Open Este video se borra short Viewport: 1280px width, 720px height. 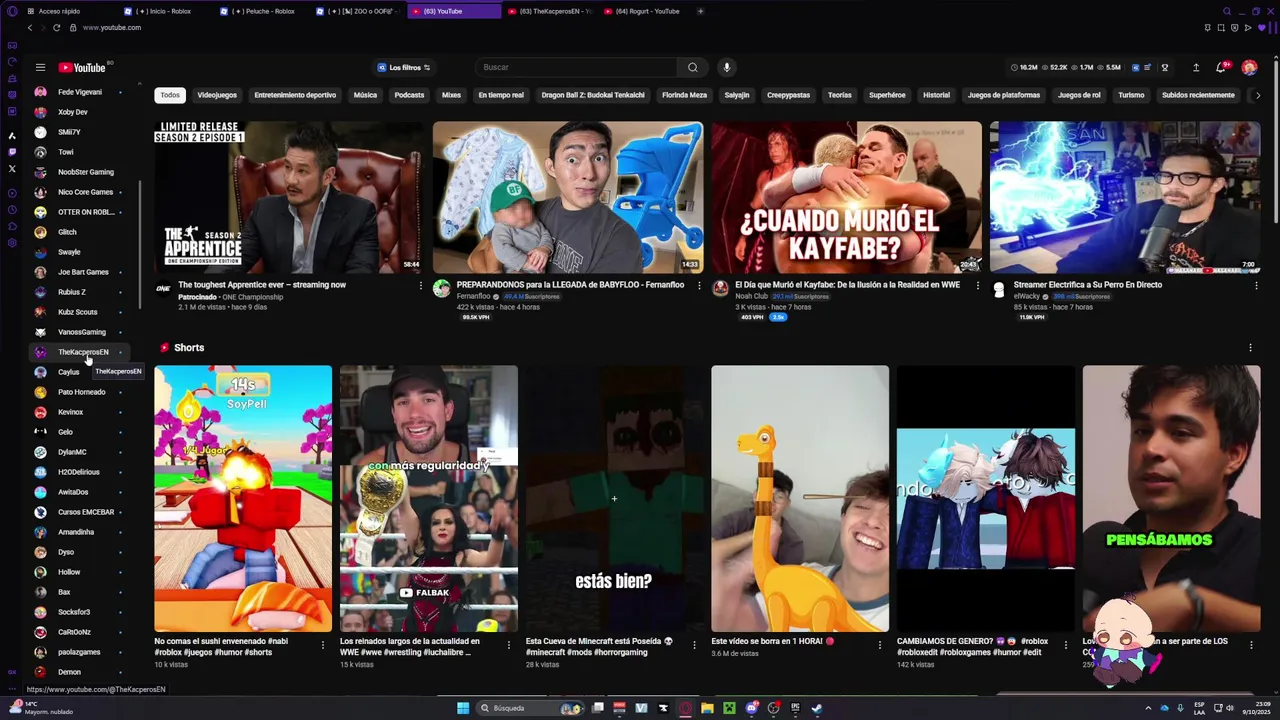tap(800, 498)
